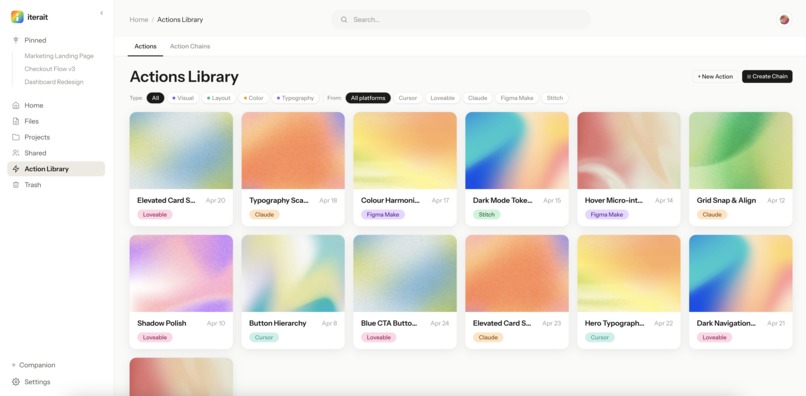
Task: Open Shadow Polish card thumbnail
Action: (x=181, y=274)
